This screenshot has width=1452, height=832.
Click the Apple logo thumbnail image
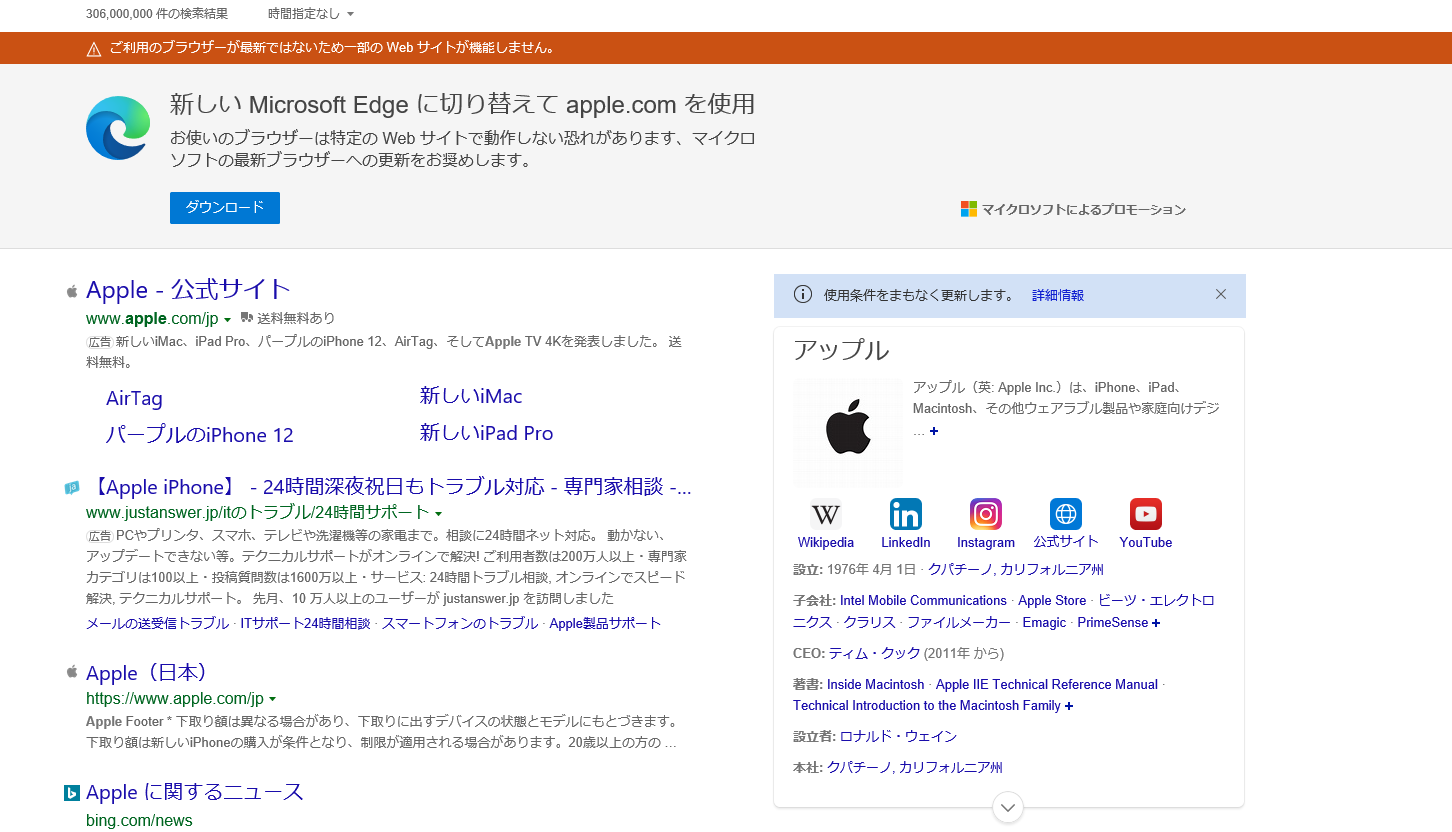848,432
